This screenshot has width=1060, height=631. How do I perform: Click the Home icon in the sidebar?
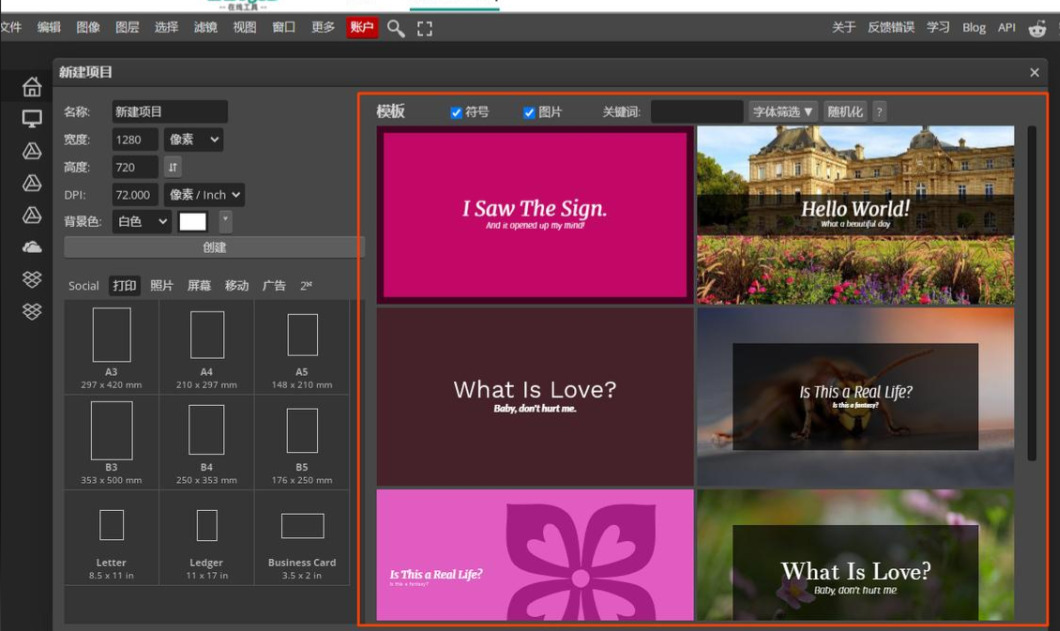coord(32,87)
